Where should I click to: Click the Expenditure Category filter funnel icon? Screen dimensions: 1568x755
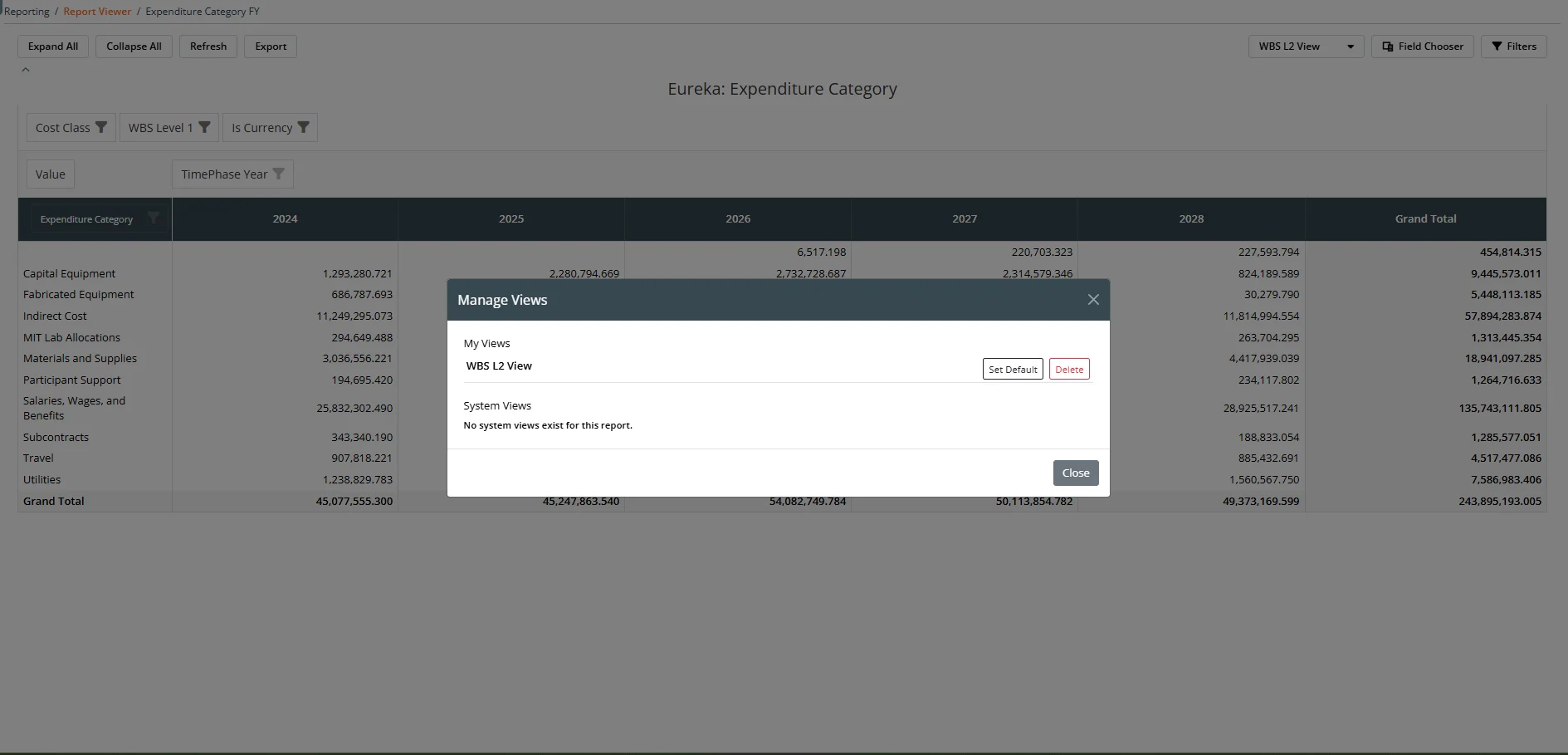click(x=153, y=218)
